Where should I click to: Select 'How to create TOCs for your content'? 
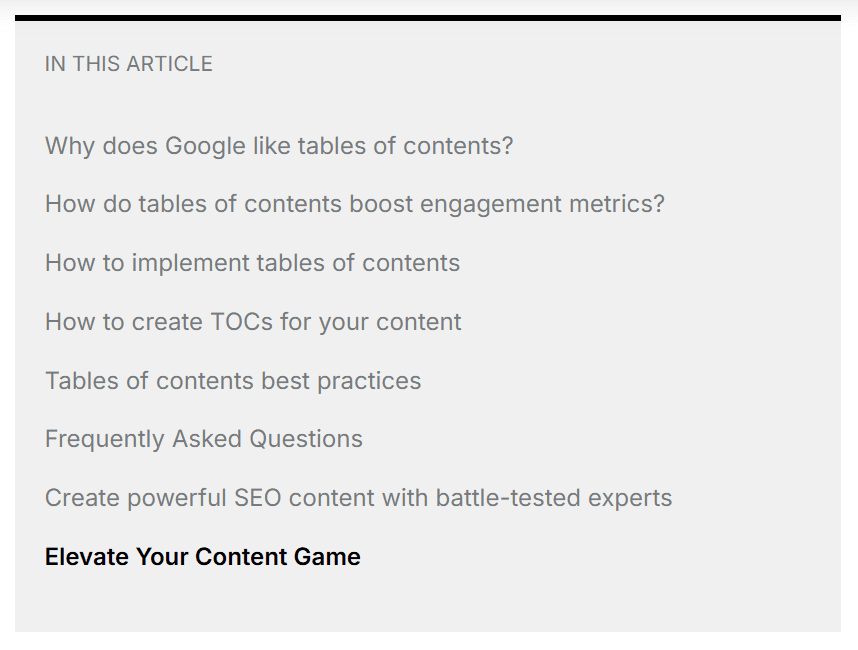tap(253, 322)
